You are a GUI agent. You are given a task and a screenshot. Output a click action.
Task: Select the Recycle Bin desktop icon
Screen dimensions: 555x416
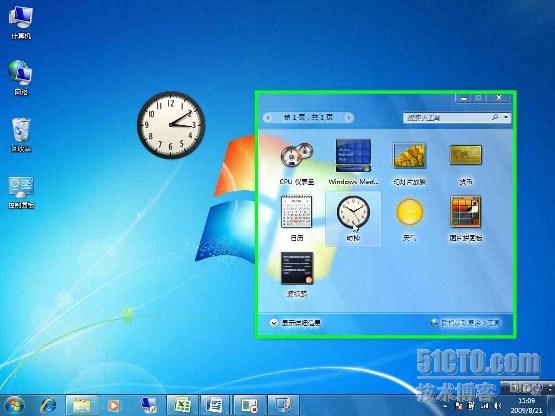tap(21, 135)
